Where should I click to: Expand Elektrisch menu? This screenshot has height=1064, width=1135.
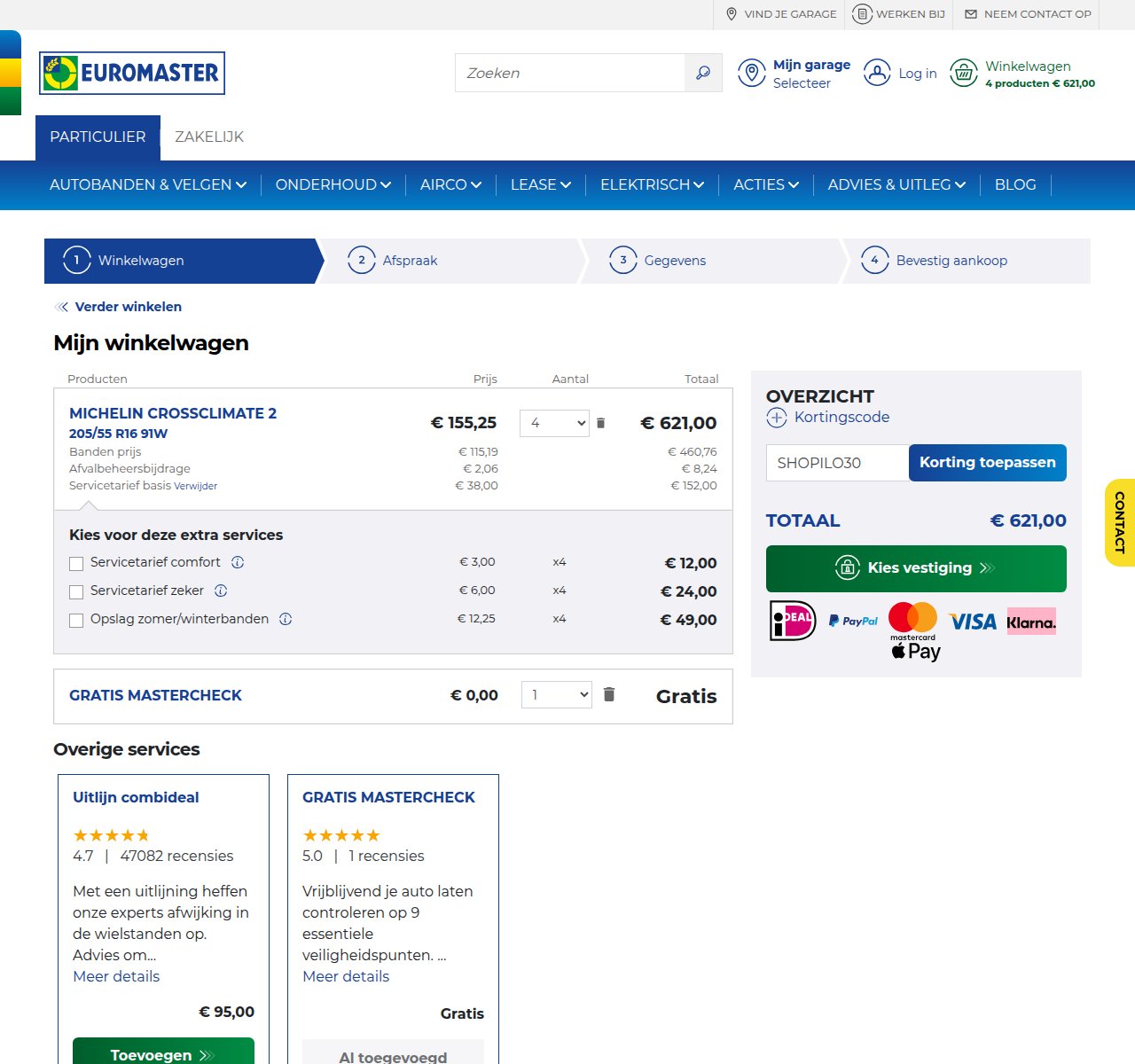click(x=653, y=184)
